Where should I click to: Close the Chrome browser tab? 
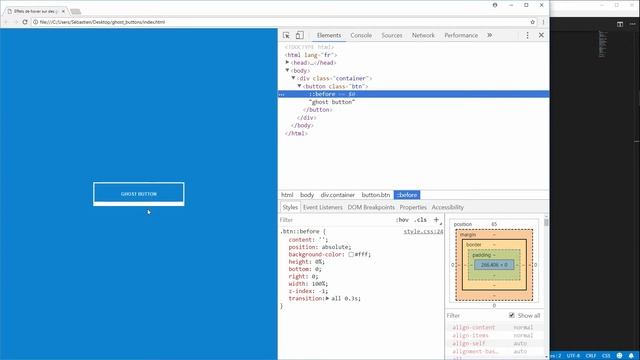click(x=63, y=11)
